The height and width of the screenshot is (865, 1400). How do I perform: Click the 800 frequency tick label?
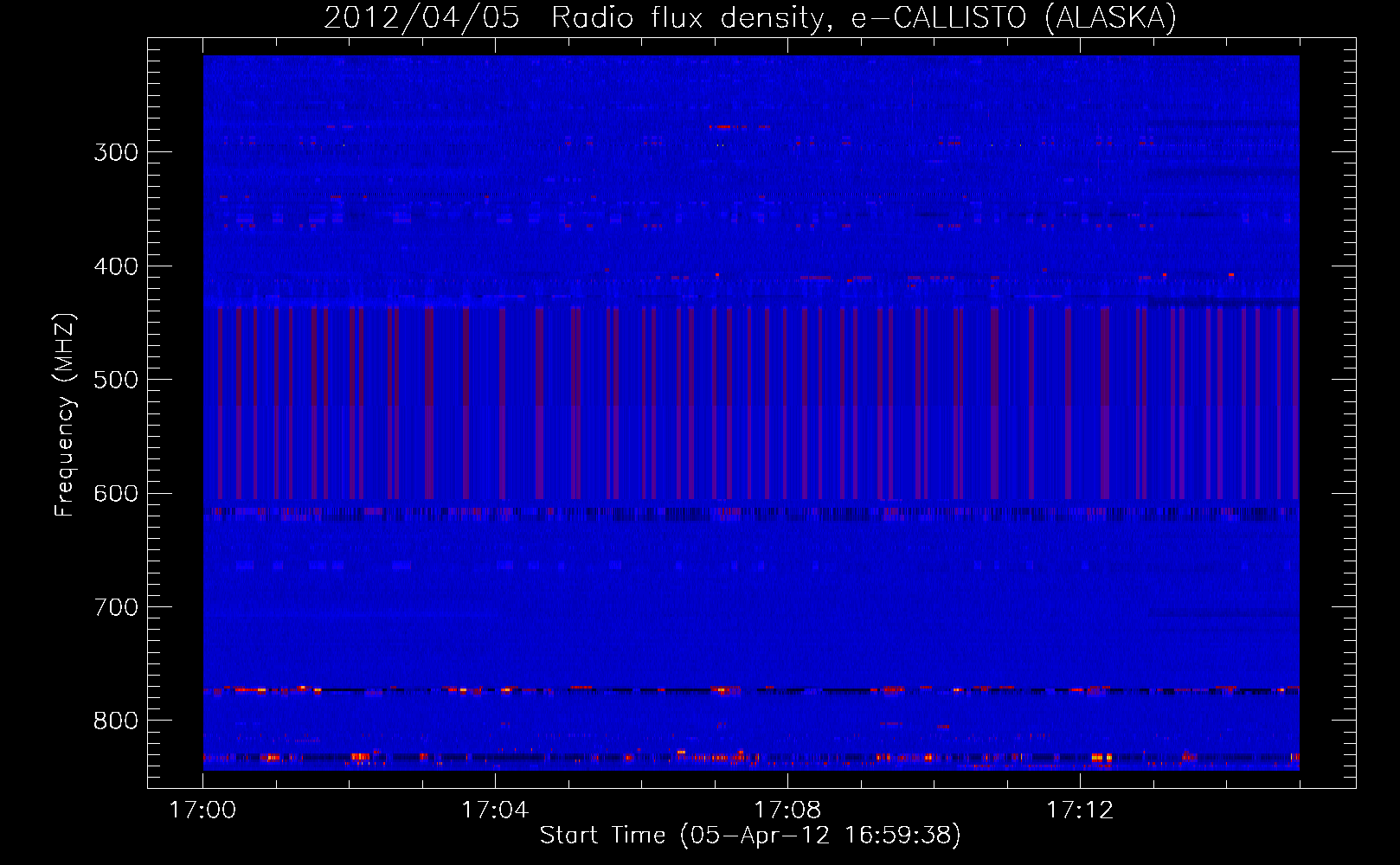coord(116,721)
